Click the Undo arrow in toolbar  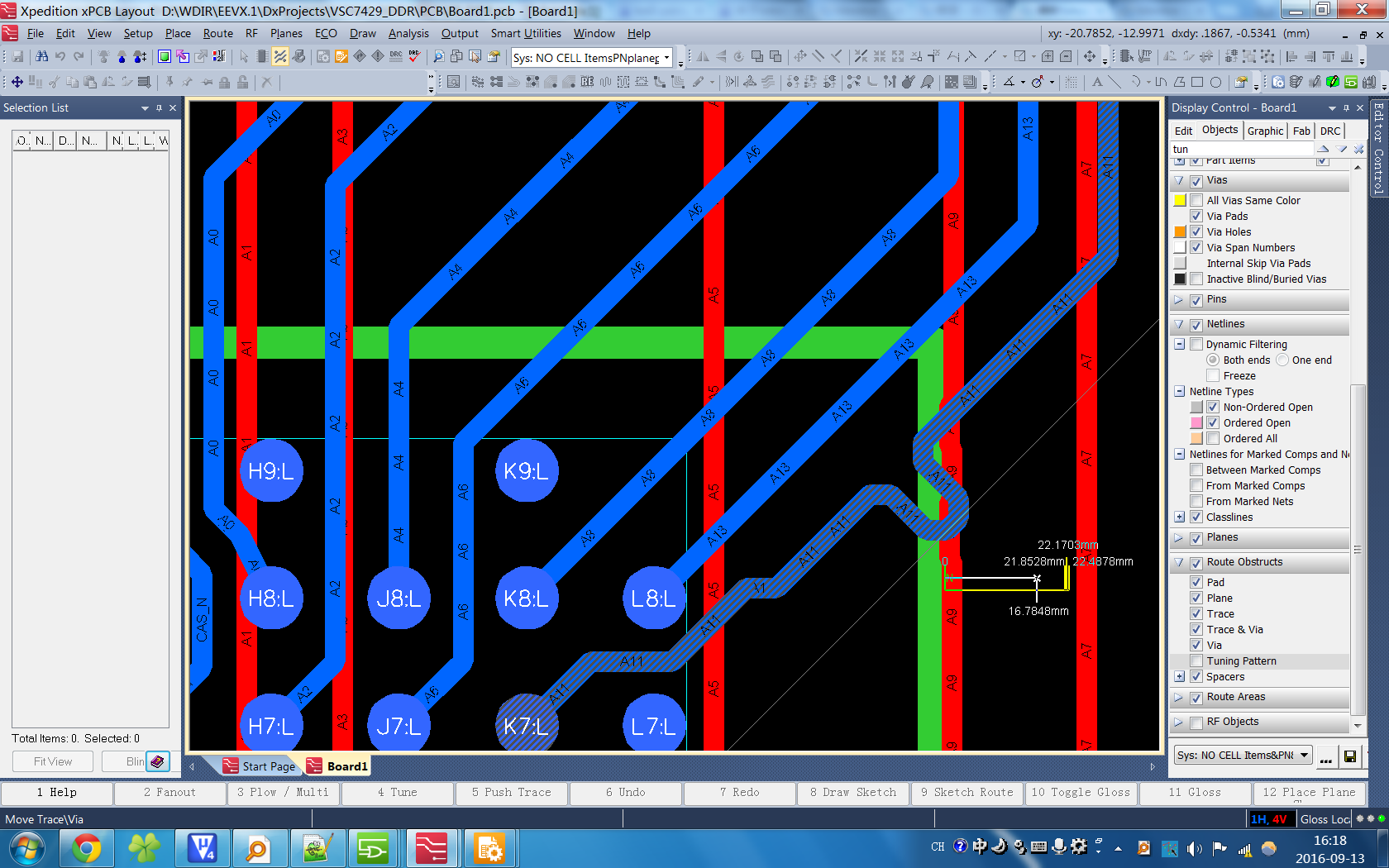pyautogui.click(x=60, y=56)
